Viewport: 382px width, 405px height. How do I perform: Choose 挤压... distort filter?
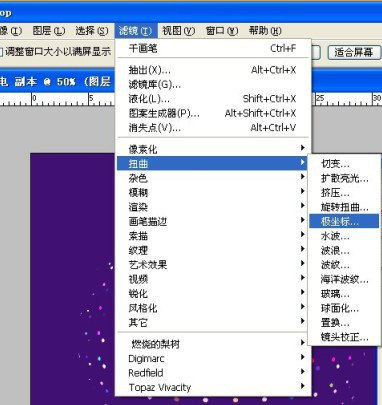[344, 192]
